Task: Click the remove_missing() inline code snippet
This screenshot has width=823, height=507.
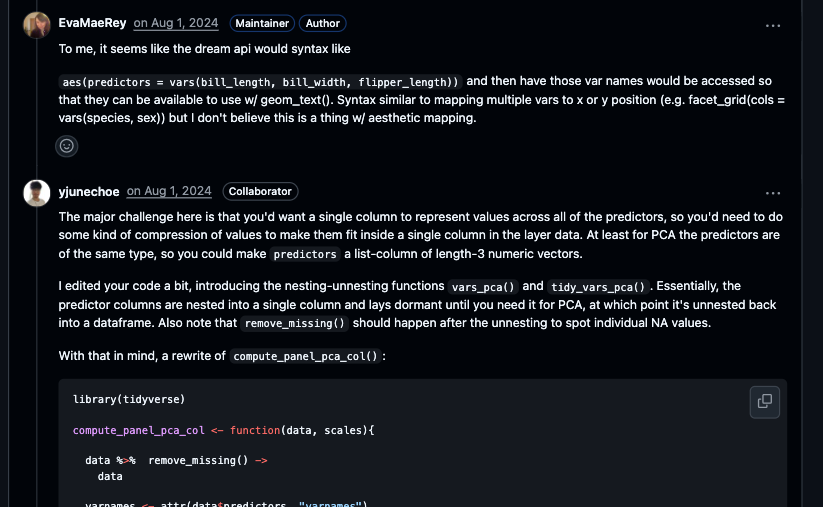Action: (295, 324)
